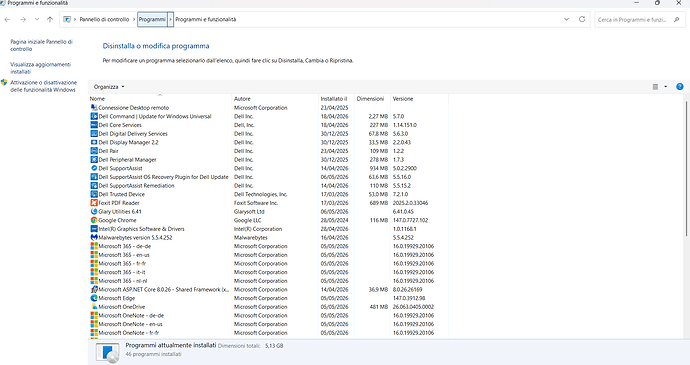Sort by Installato il column header
Viewport: 690px width, 365px height.
pos(336,99)
